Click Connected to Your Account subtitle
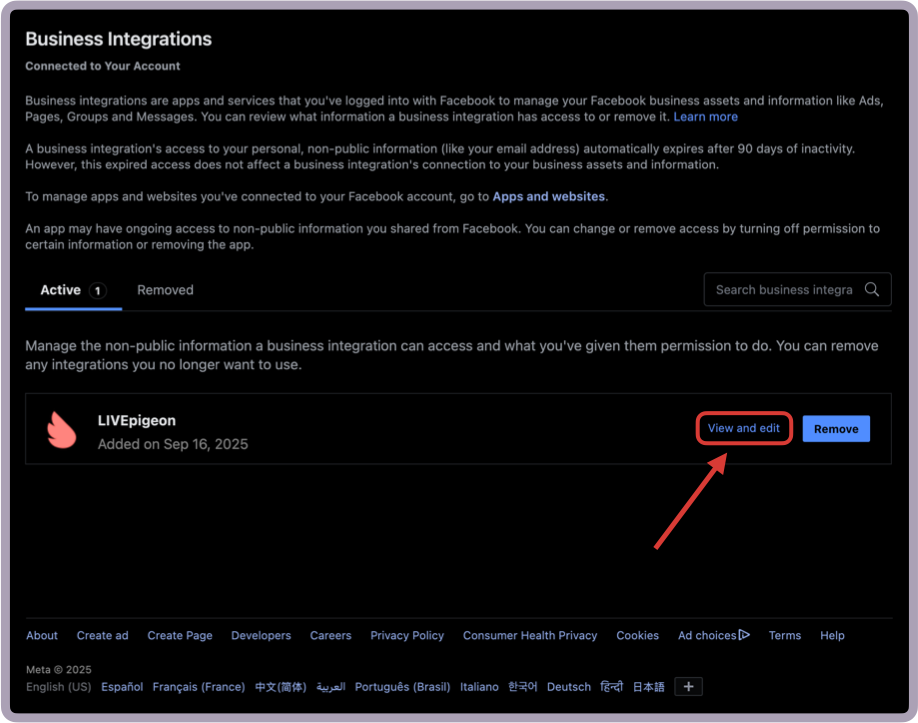Viewport: 918px width, 723px height. pyautogui.click(x=102, y=66)
